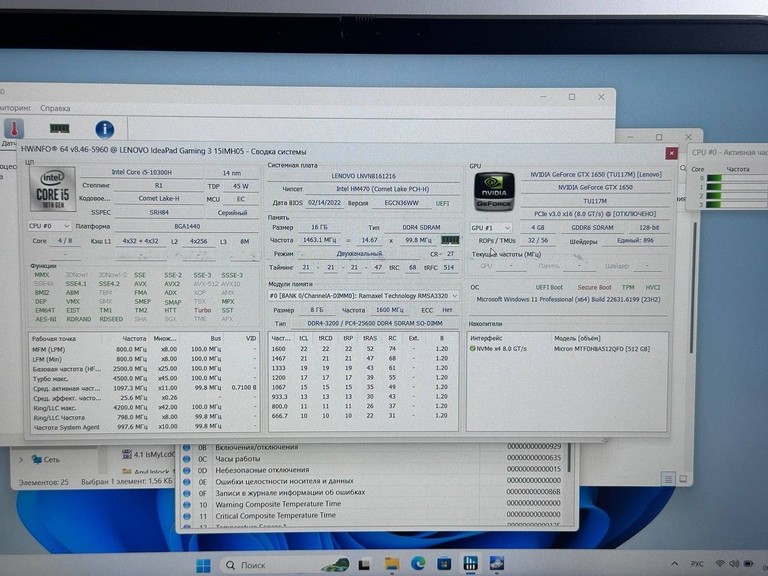Click the DDR4 SDRAM memory type field
Screen dimensions: 768x576
(421, 227)
